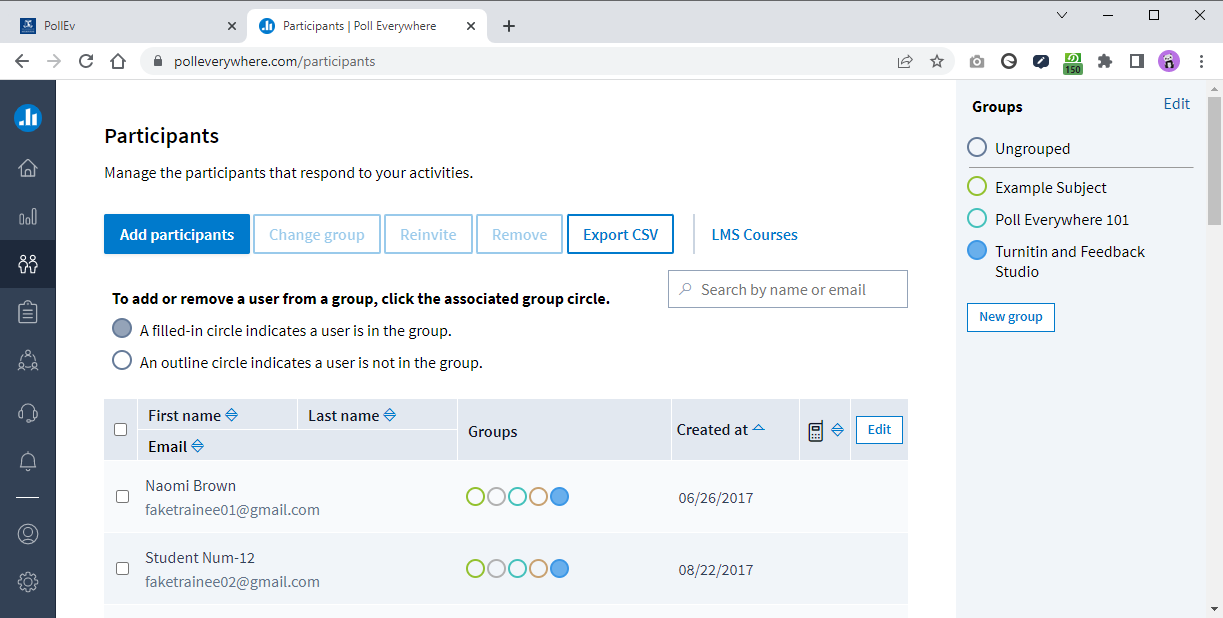Click the table header Edit button
Viewport: 1223px width, 618px height.
(879, 430)
